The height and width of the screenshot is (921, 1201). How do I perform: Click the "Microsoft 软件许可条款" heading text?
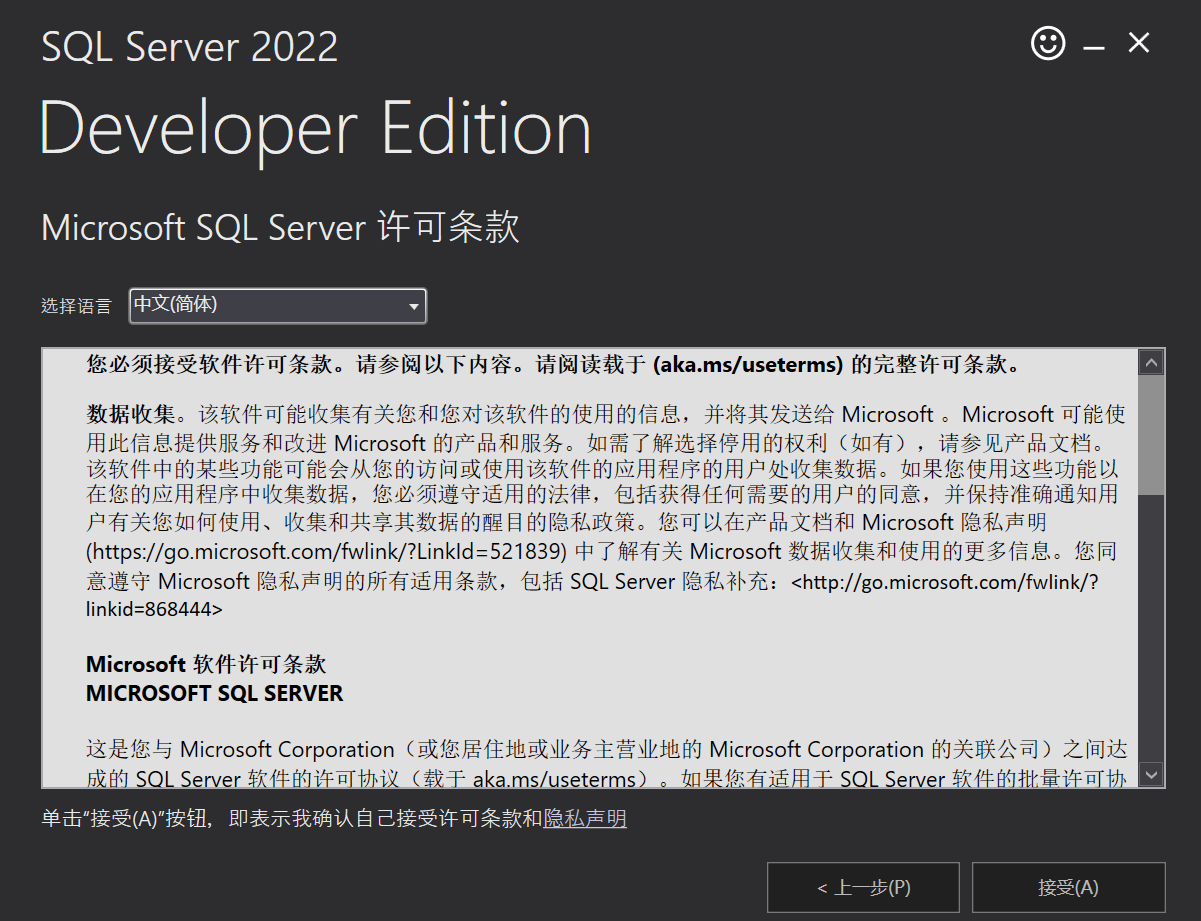click(x=206, y=664)
